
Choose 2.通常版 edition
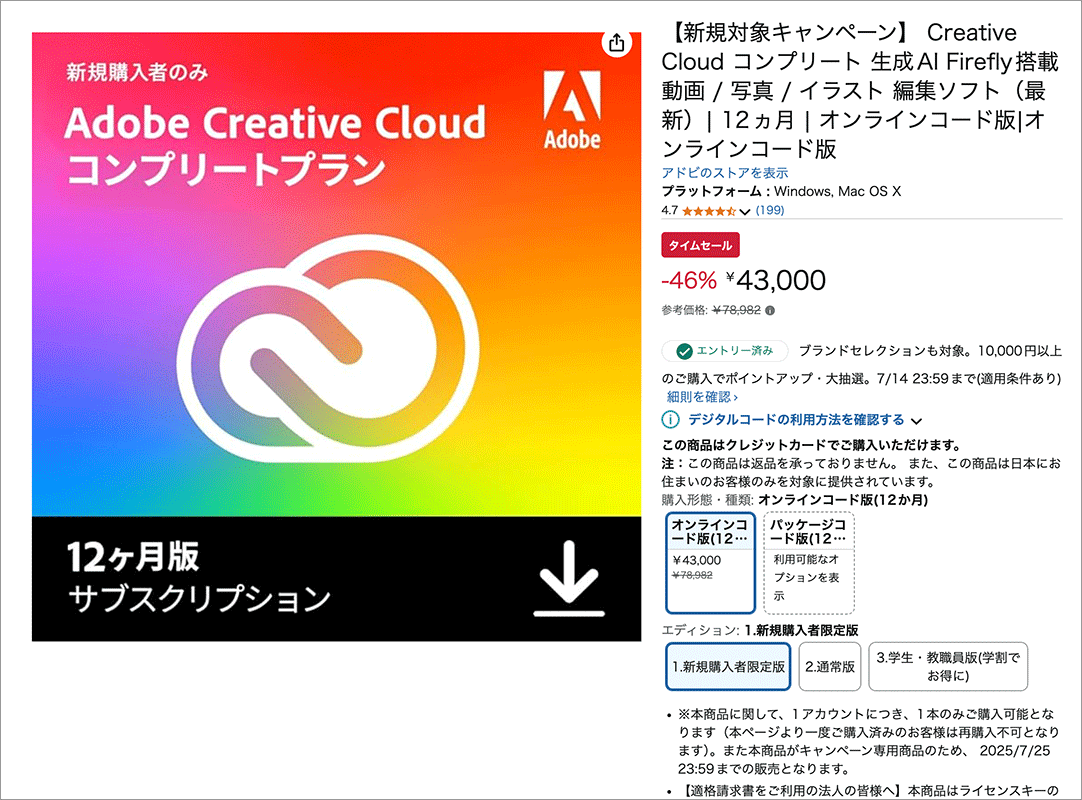tap(829, 667)
